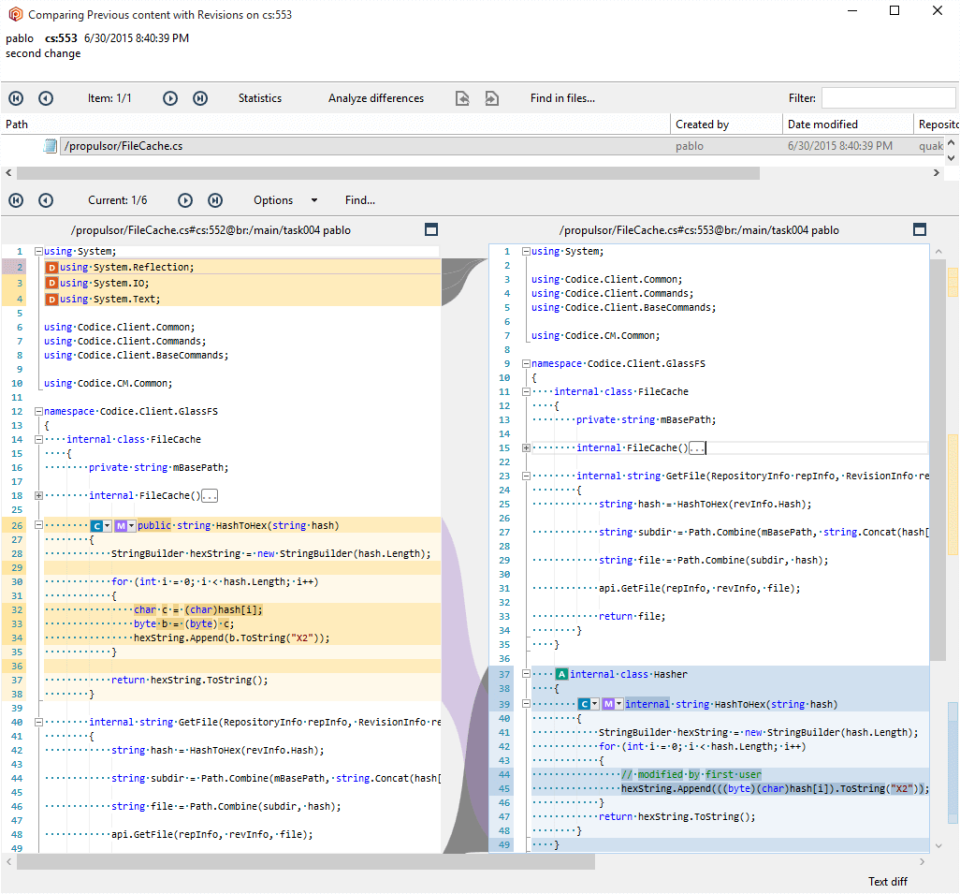Jump to last difference in diff toolbar

pyautogui.click(x=215, y=200)
